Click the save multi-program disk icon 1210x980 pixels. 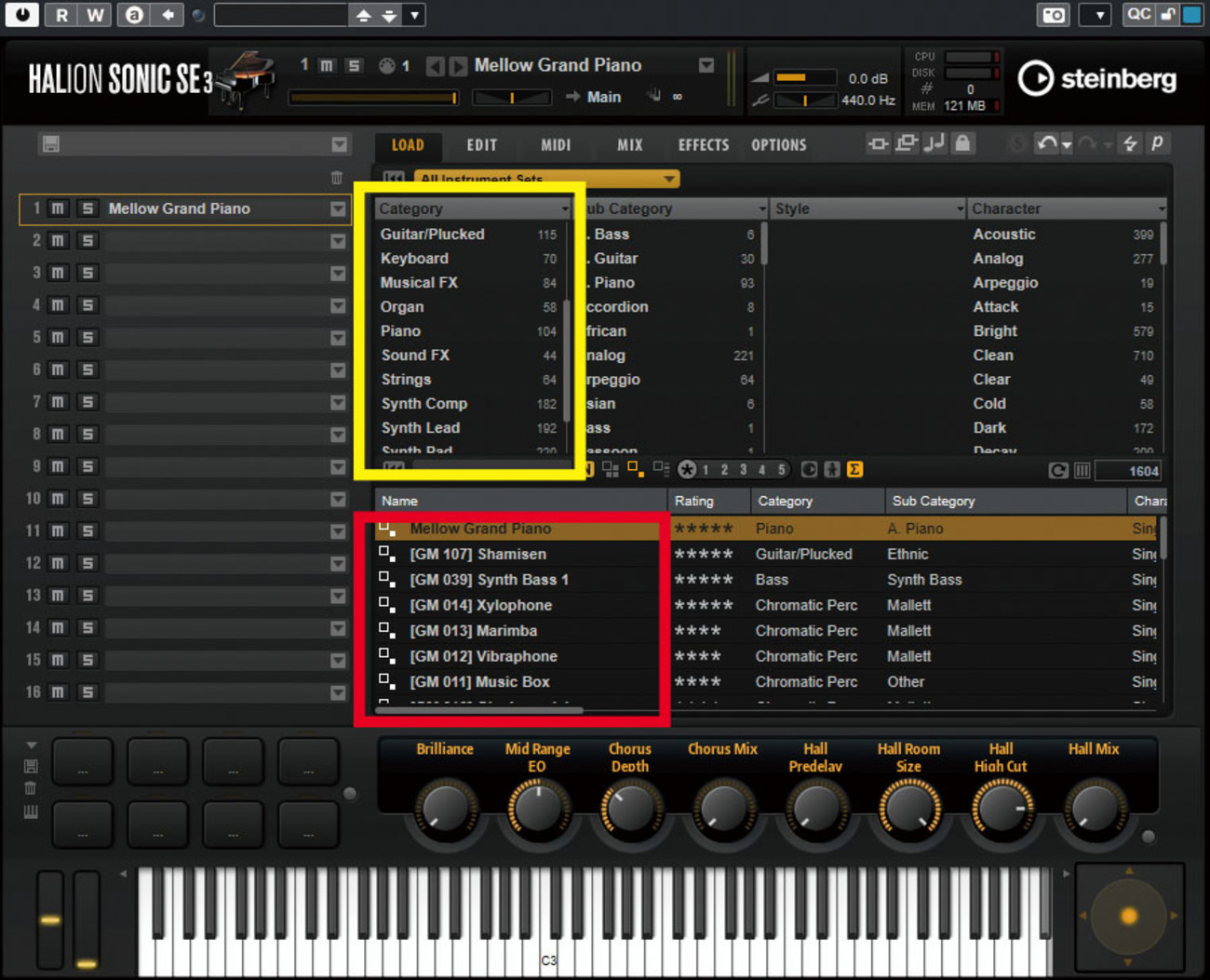coord(51,144)
